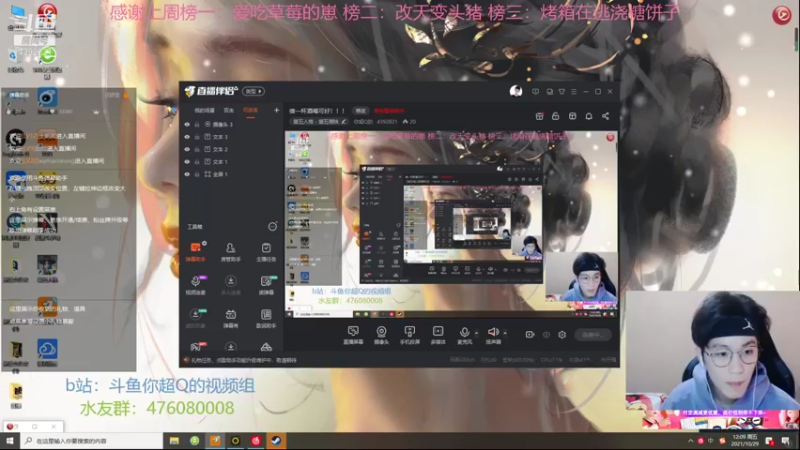Open the 读弹幕 read-danmaku tool
This screenshot has width=800, height=450.
[x=266, y=285]
